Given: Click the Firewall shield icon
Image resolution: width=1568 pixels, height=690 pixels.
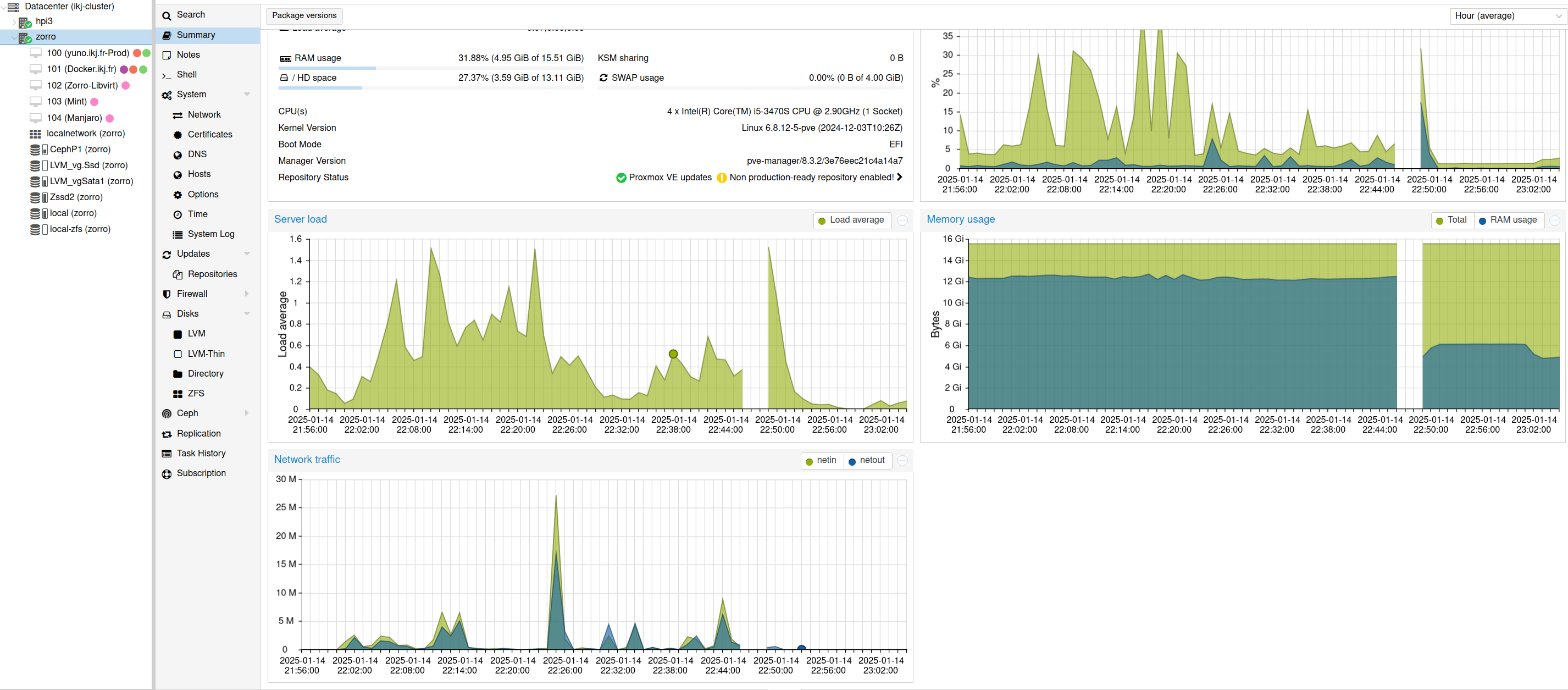Looking at the screenshot, I should (x=166, y=294).
